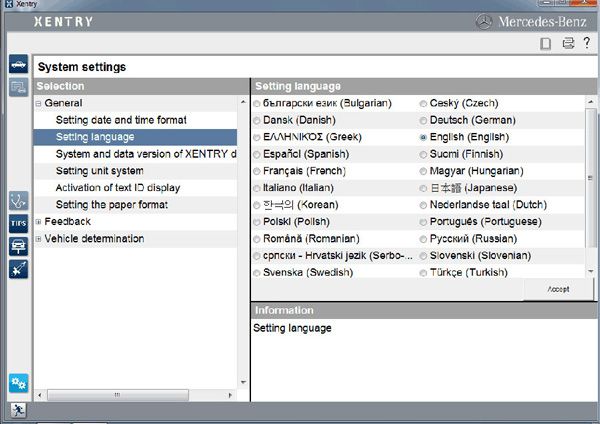This screenshot has height=424, width=600.
Task: Open the vehicle selection sidebar icon
Action: click(x=18, y=64)
